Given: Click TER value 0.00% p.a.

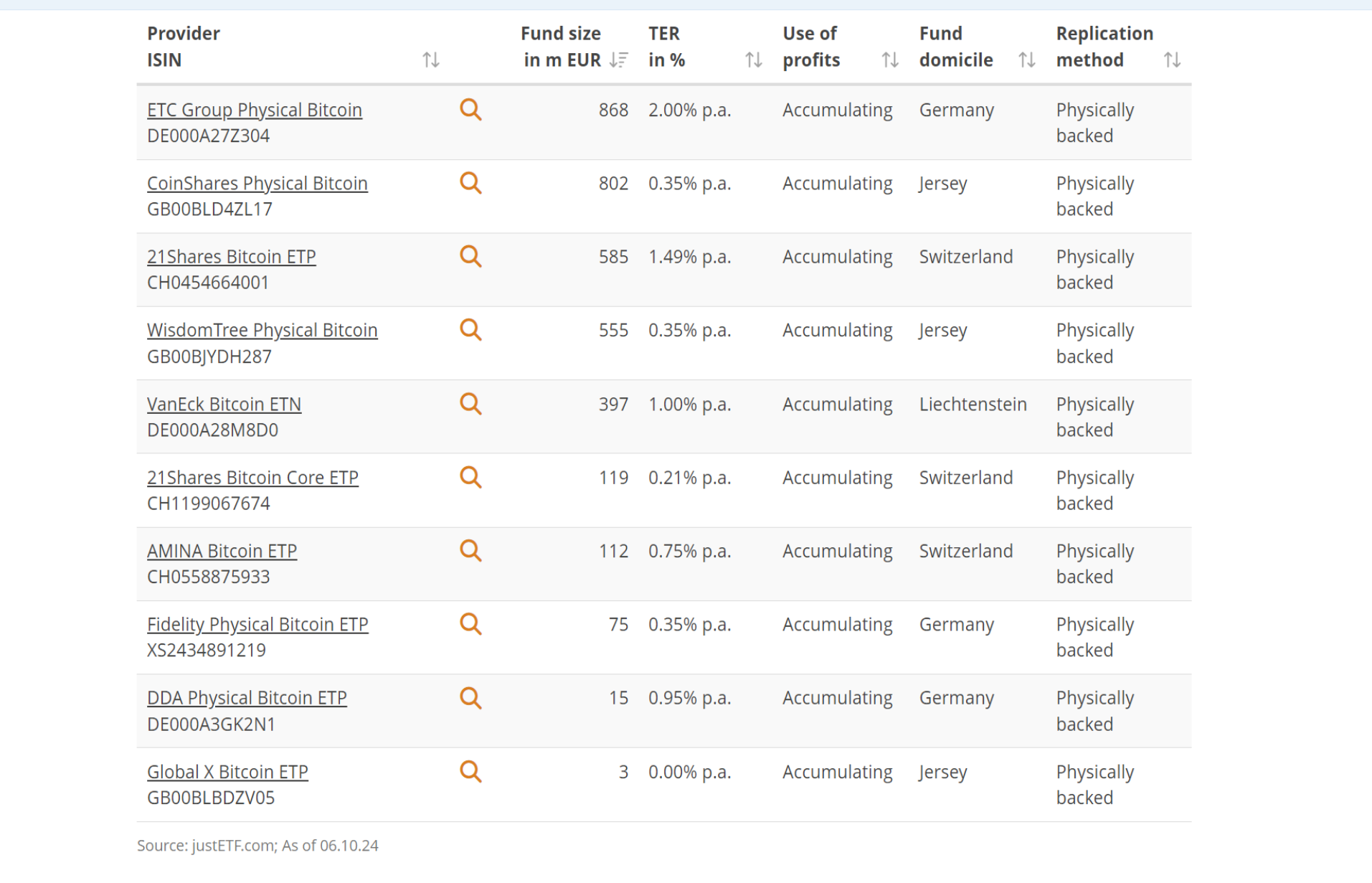Looking at the screenshot, I should 690,772.
